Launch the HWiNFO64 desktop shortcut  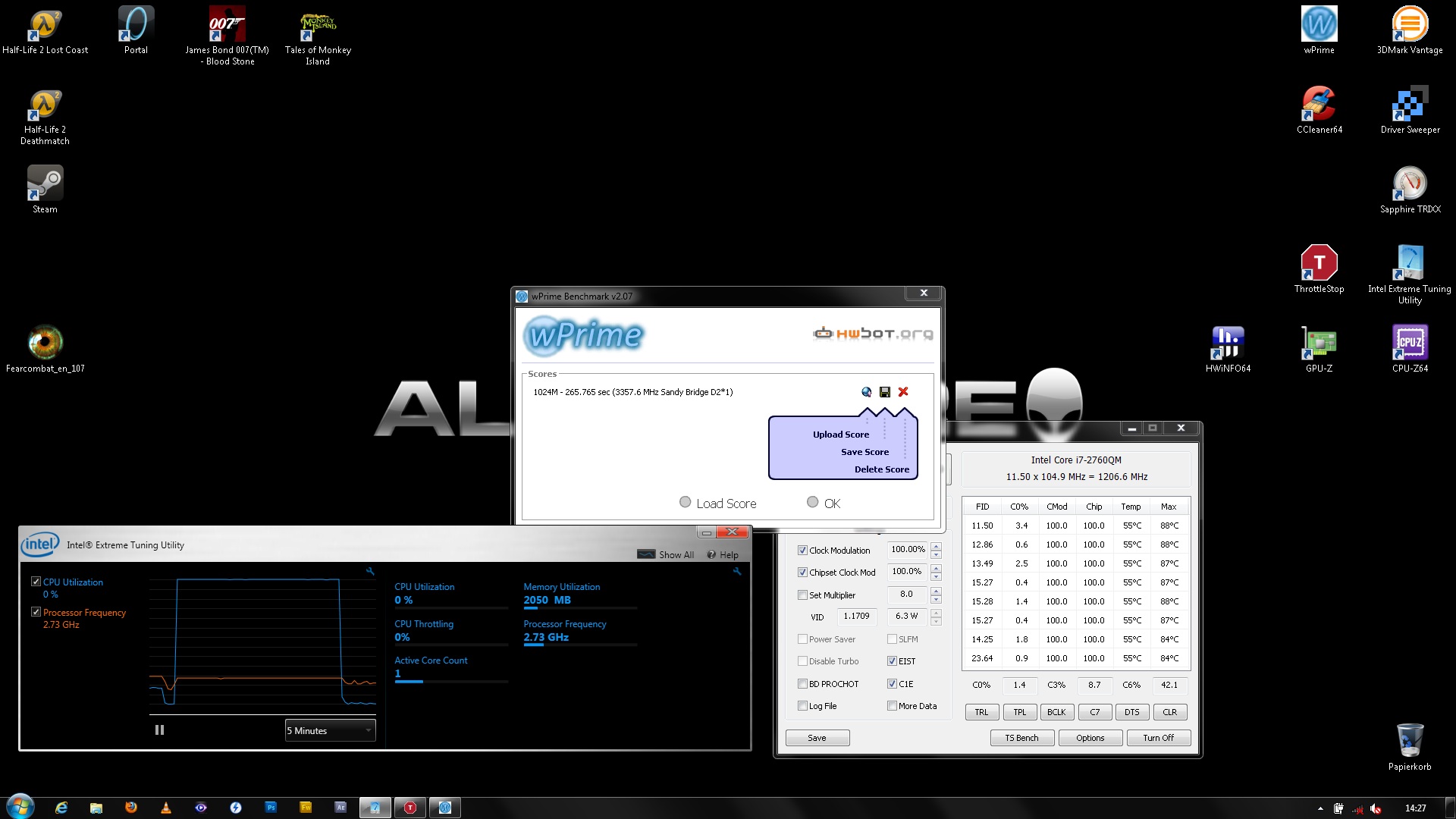(1228, 349)
